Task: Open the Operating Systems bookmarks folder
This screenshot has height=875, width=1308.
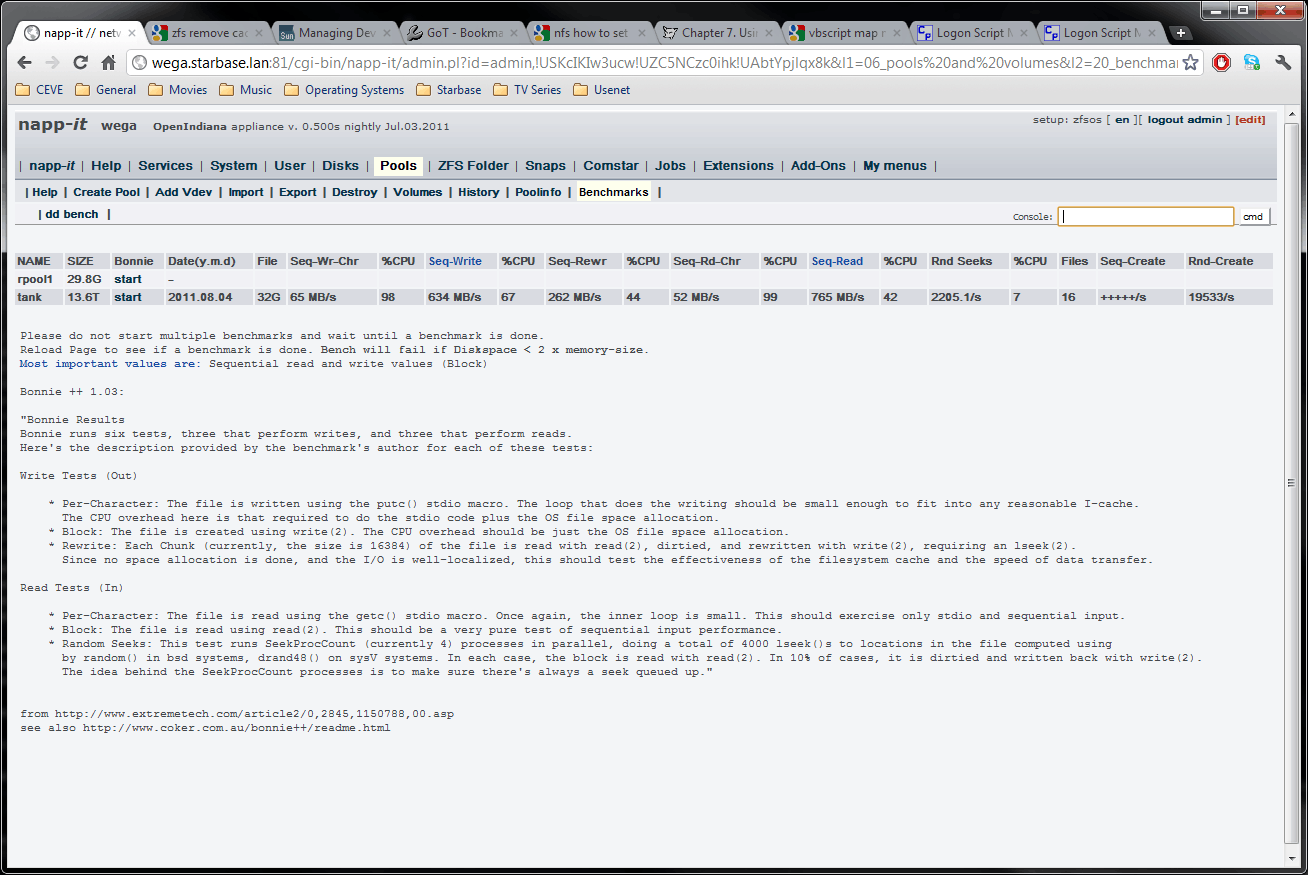Action: click(x=344, y=90)
